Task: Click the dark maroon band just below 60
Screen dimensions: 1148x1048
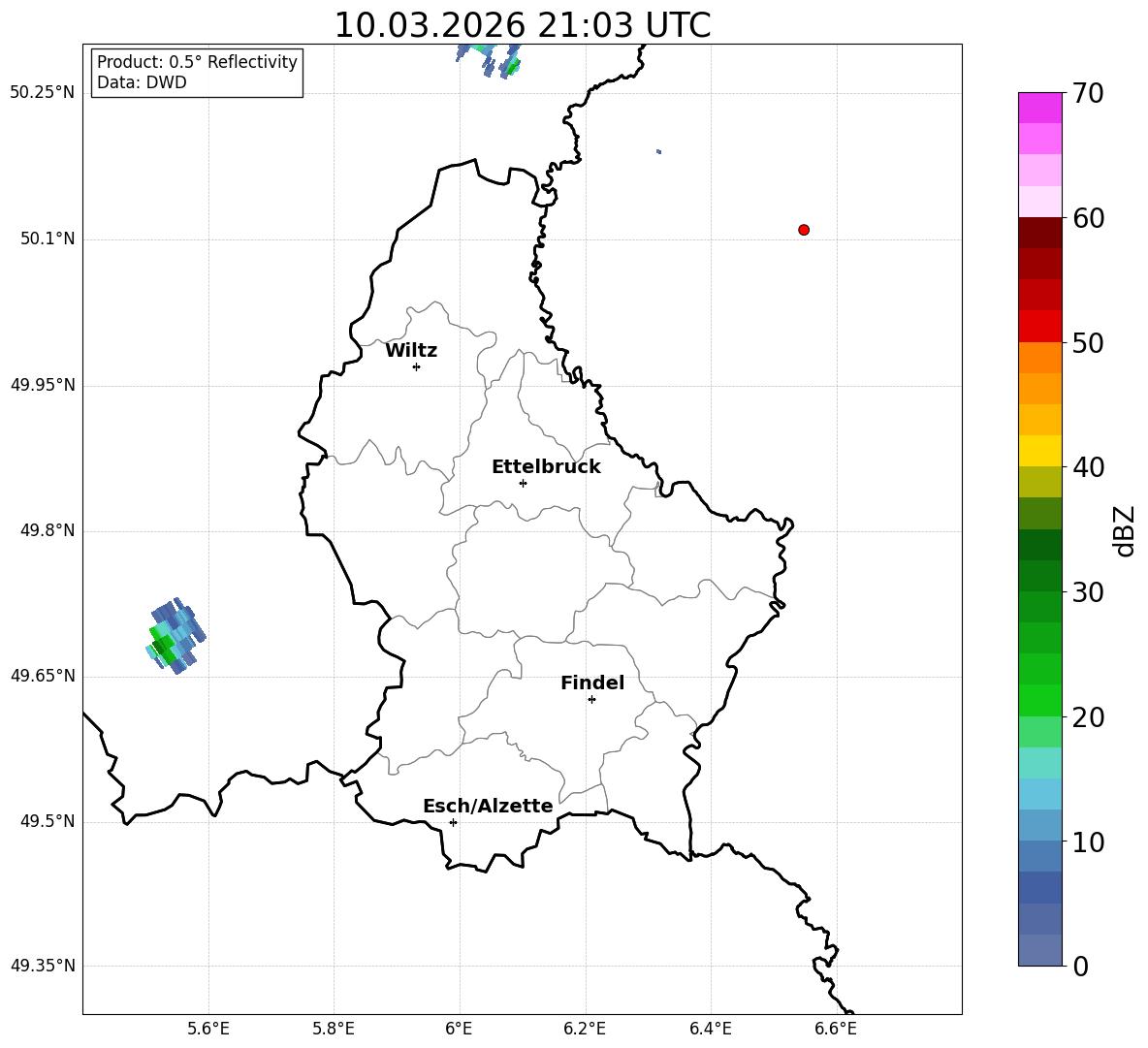Action: click(x=1039, y=233)
